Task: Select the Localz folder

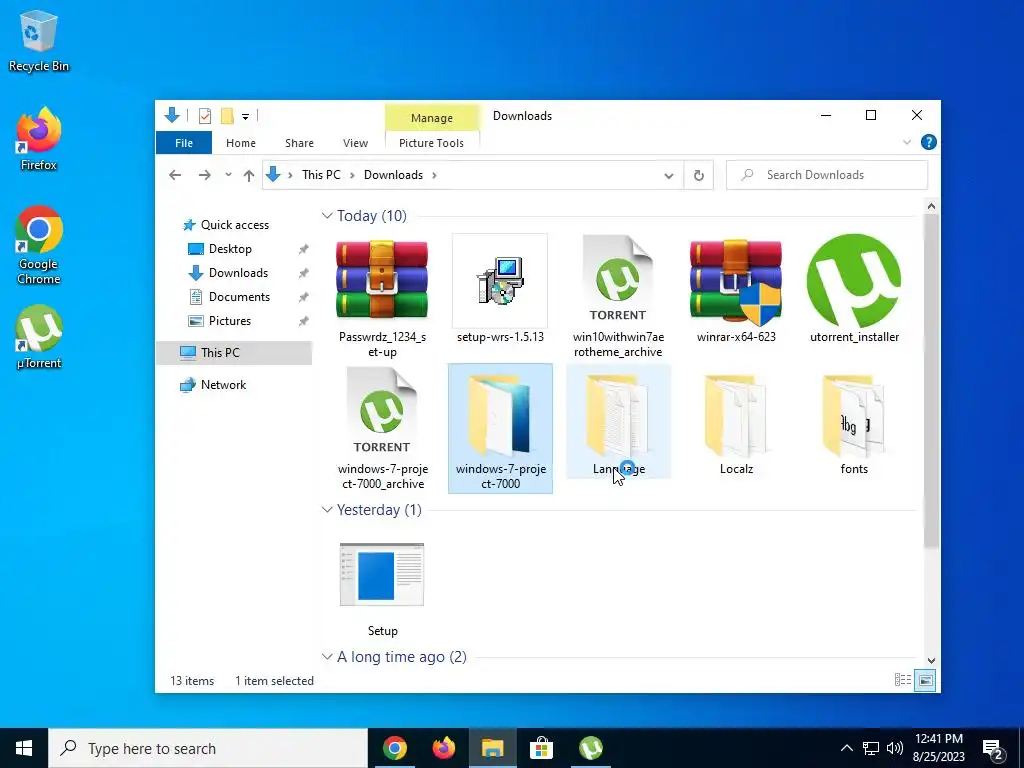Action: click(736, 422)
